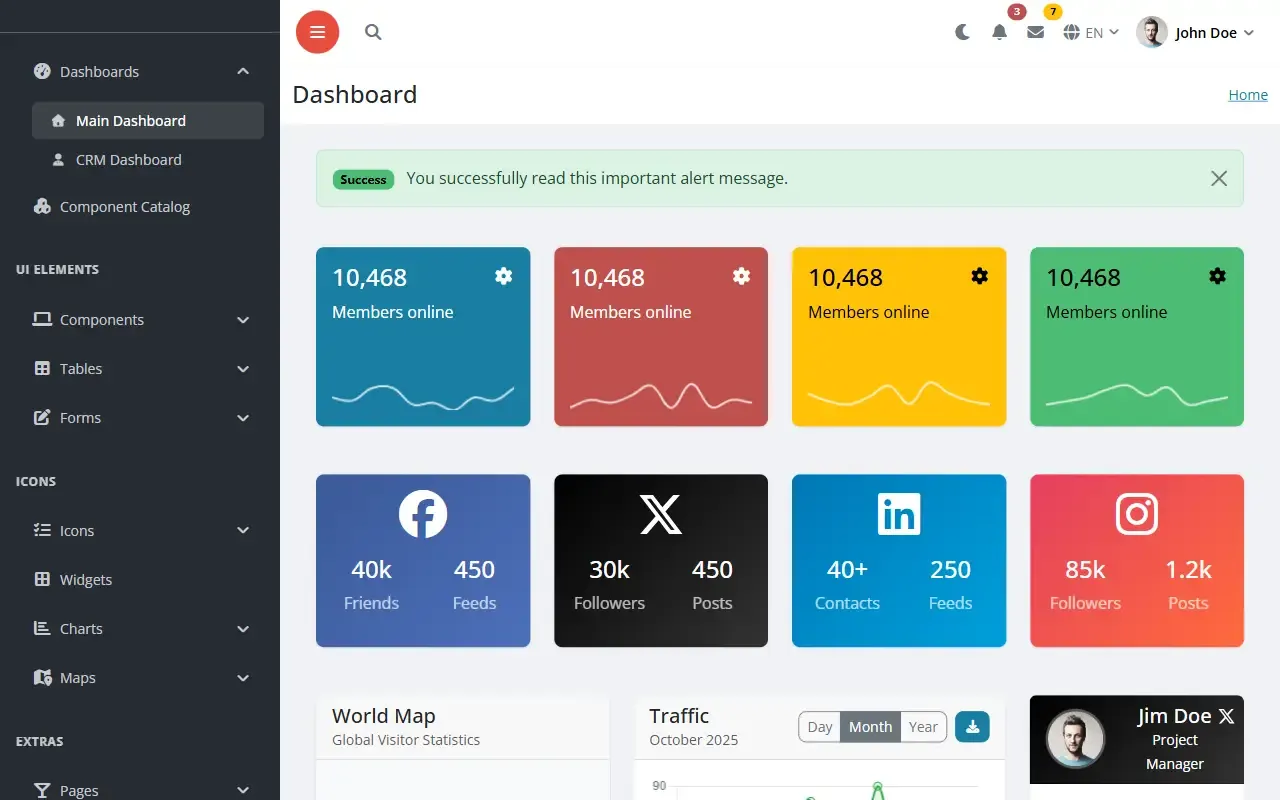Click the green Success badge

click(x=363, y=180)
